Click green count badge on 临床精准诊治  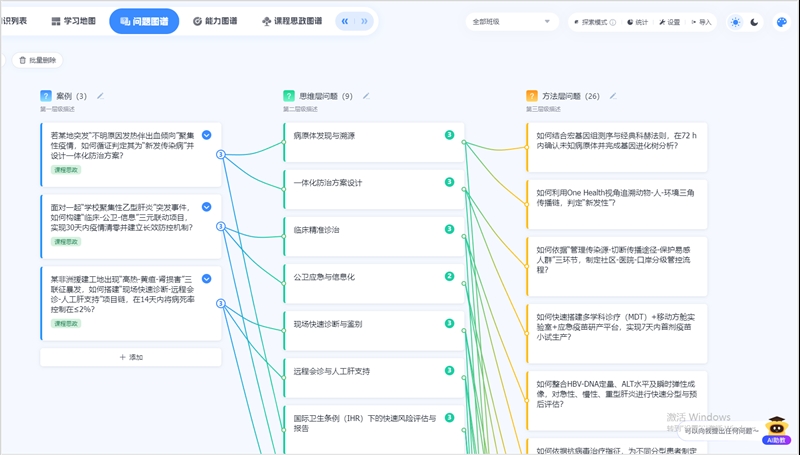tap(449, 229)
